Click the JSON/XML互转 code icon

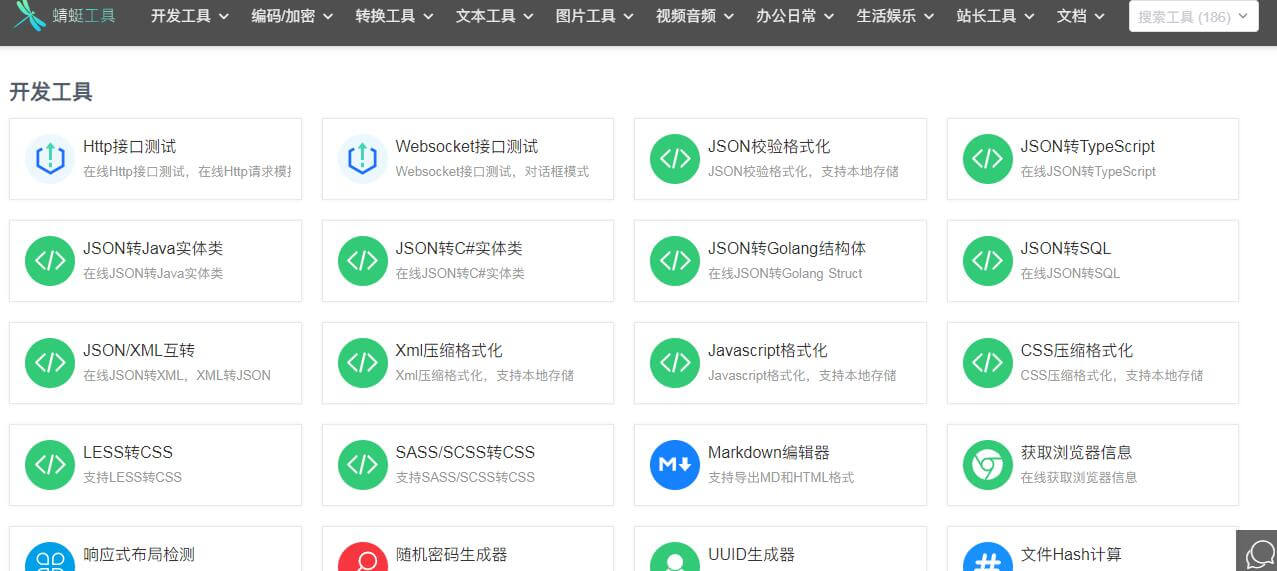(x=50, y=363)
